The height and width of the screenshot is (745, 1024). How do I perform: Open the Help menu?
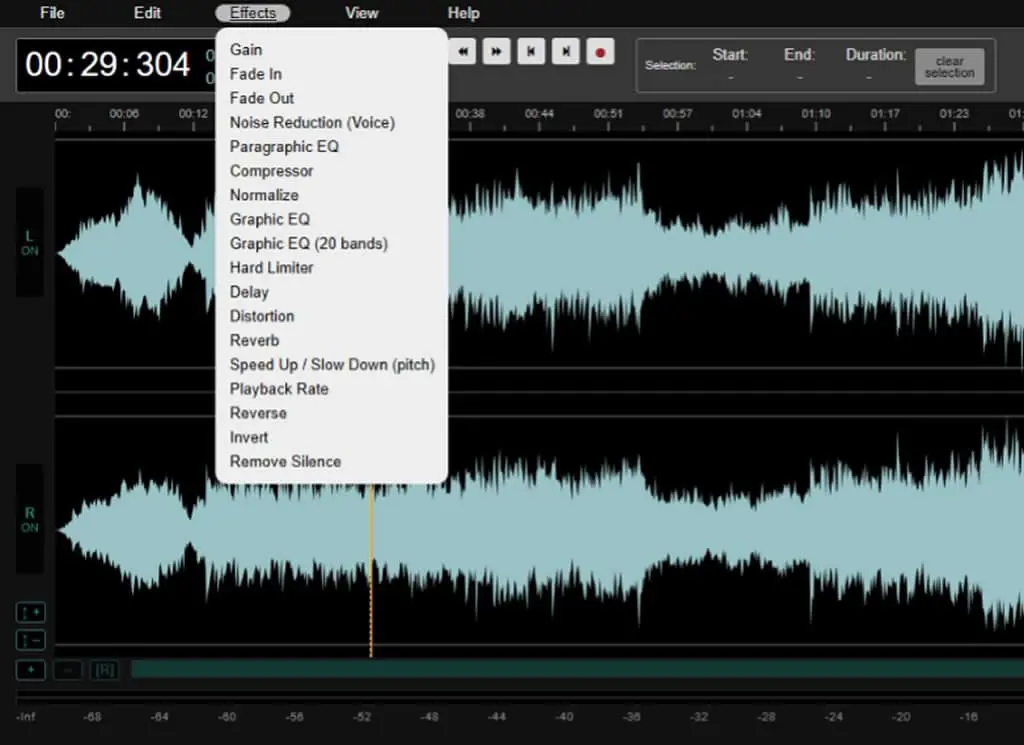[464, 13]
